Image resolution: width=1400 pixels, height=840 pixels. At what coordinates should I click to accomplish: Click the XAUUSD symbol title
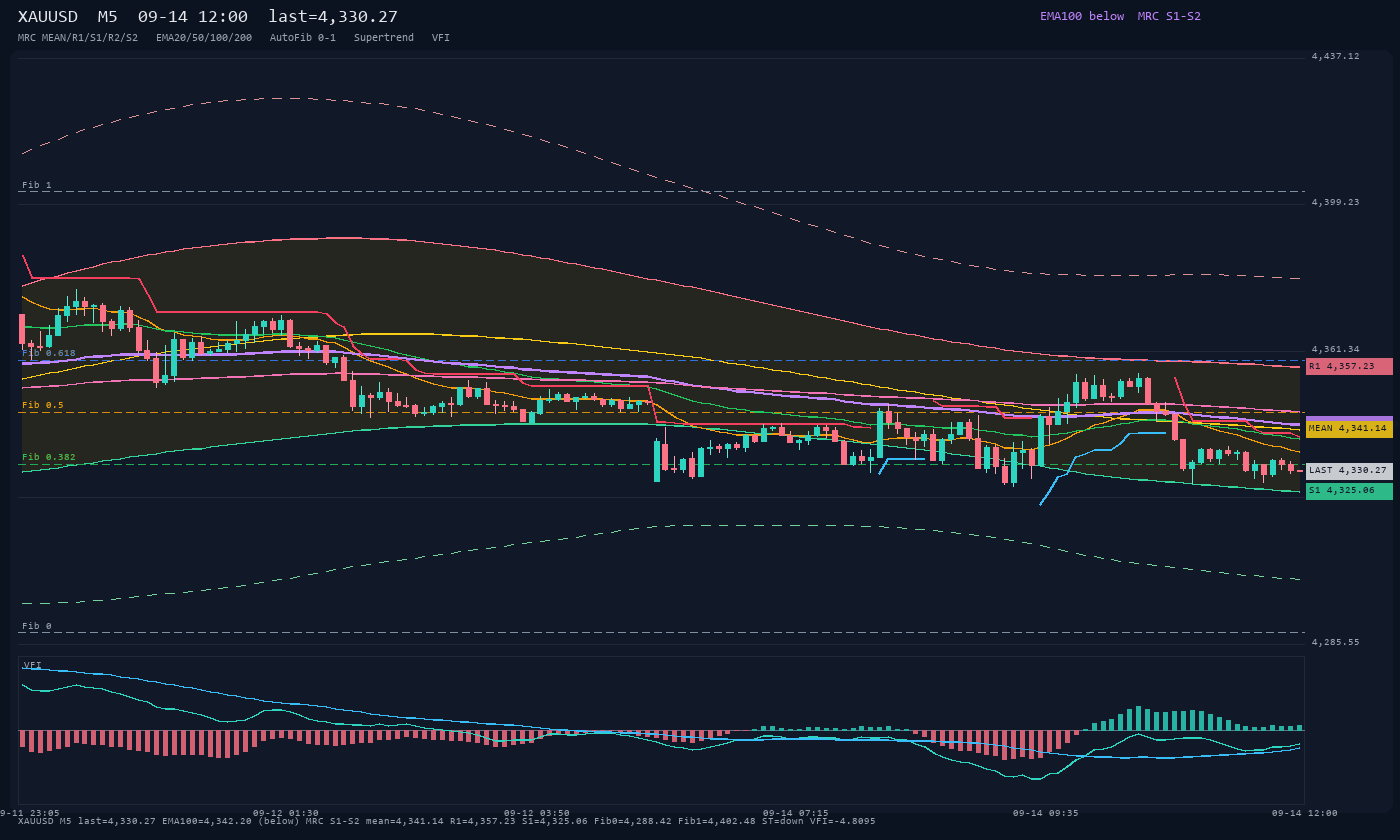(x=48, y=16)
